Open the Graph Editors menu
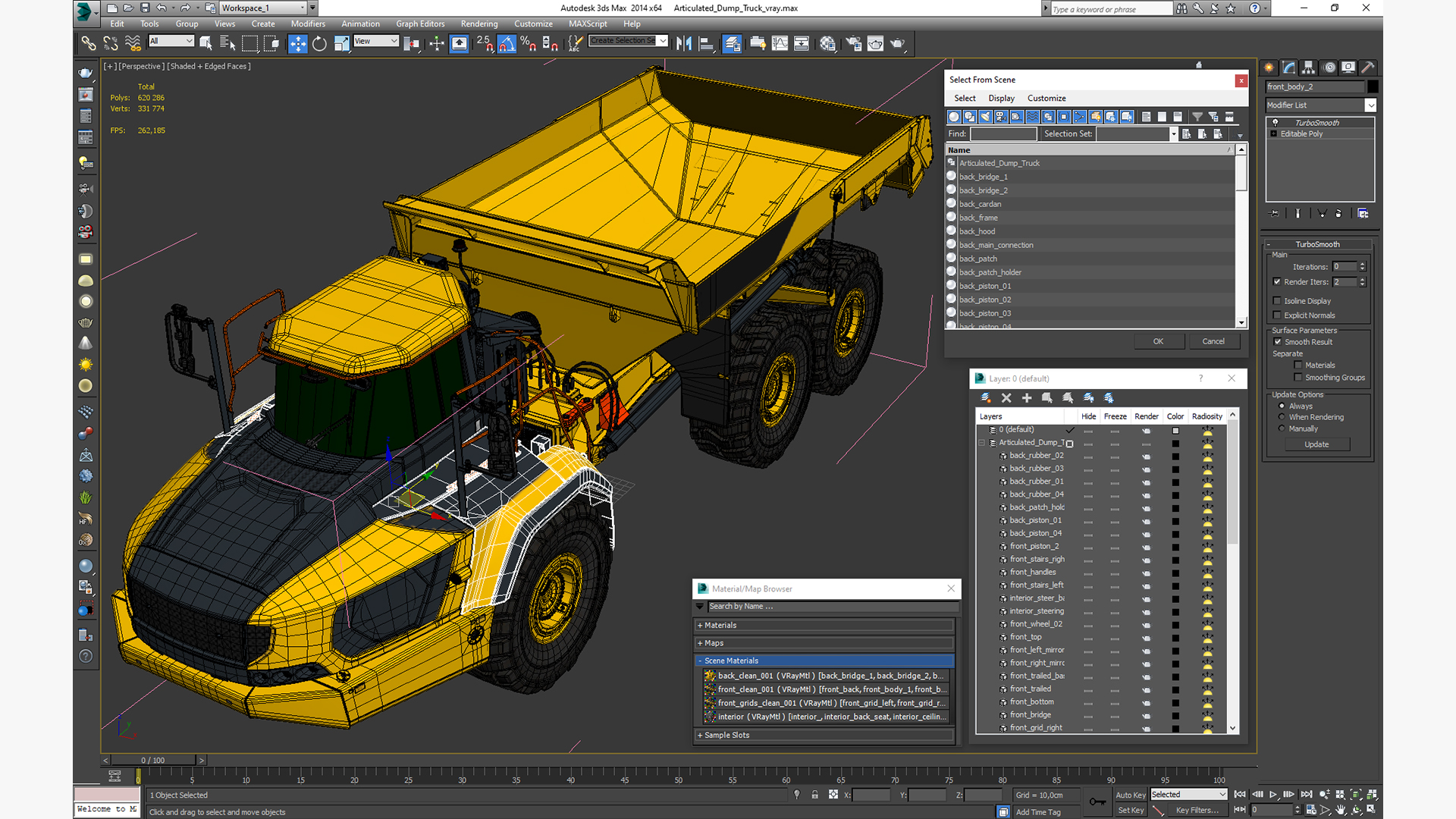This screenshot has height=819, width=1456. coord(420,24)
